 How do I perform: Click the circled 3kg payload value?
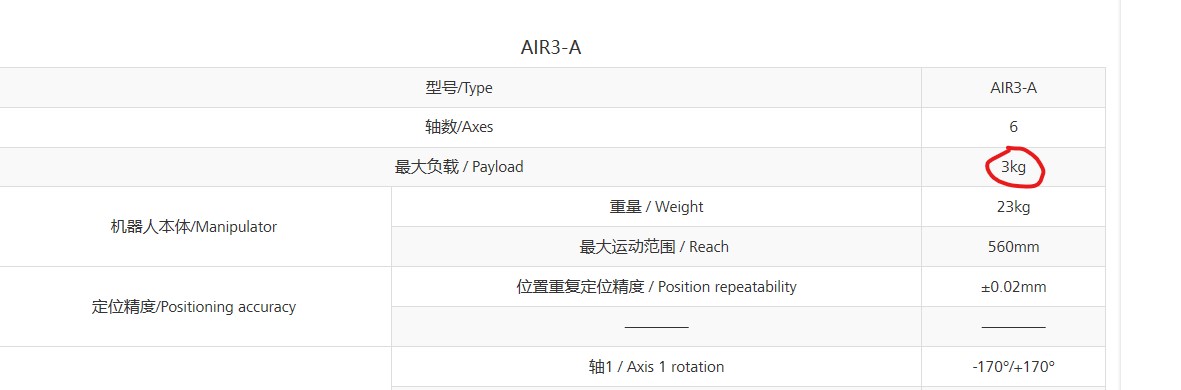point(1013,167)
